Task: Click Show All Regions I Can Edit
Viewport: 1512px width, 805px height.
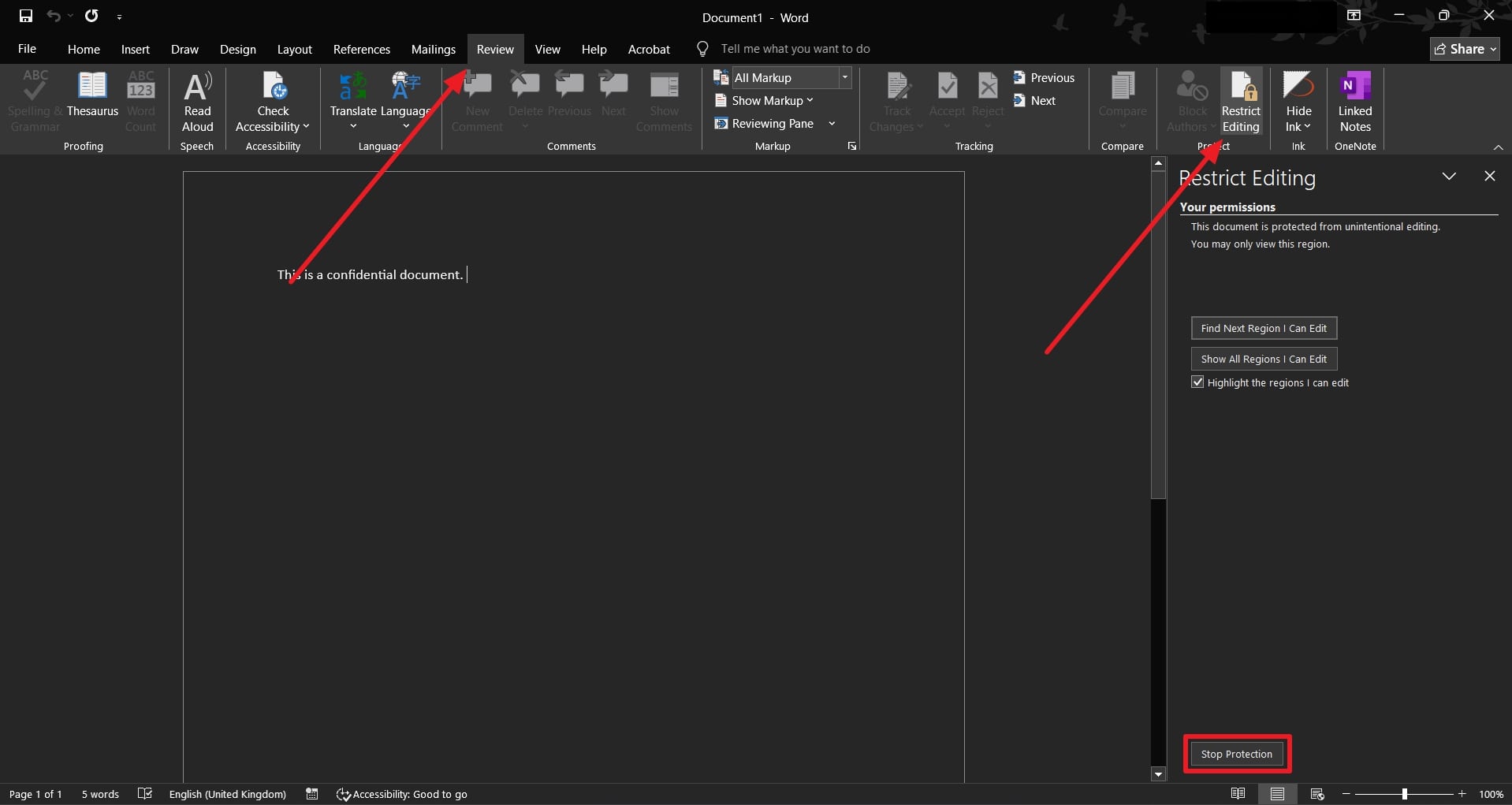Action: [1264, 359]
